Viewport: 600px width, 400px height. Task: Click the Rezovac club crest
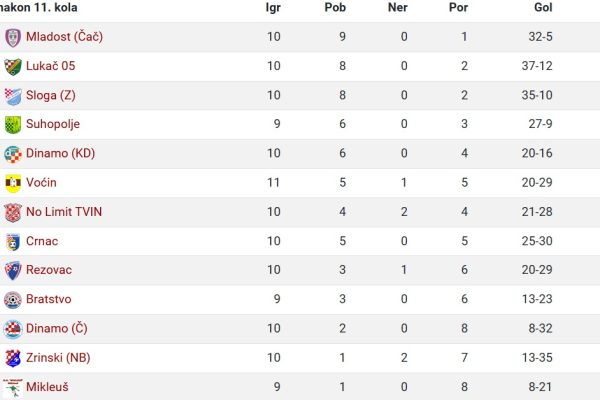coord(13,271)
